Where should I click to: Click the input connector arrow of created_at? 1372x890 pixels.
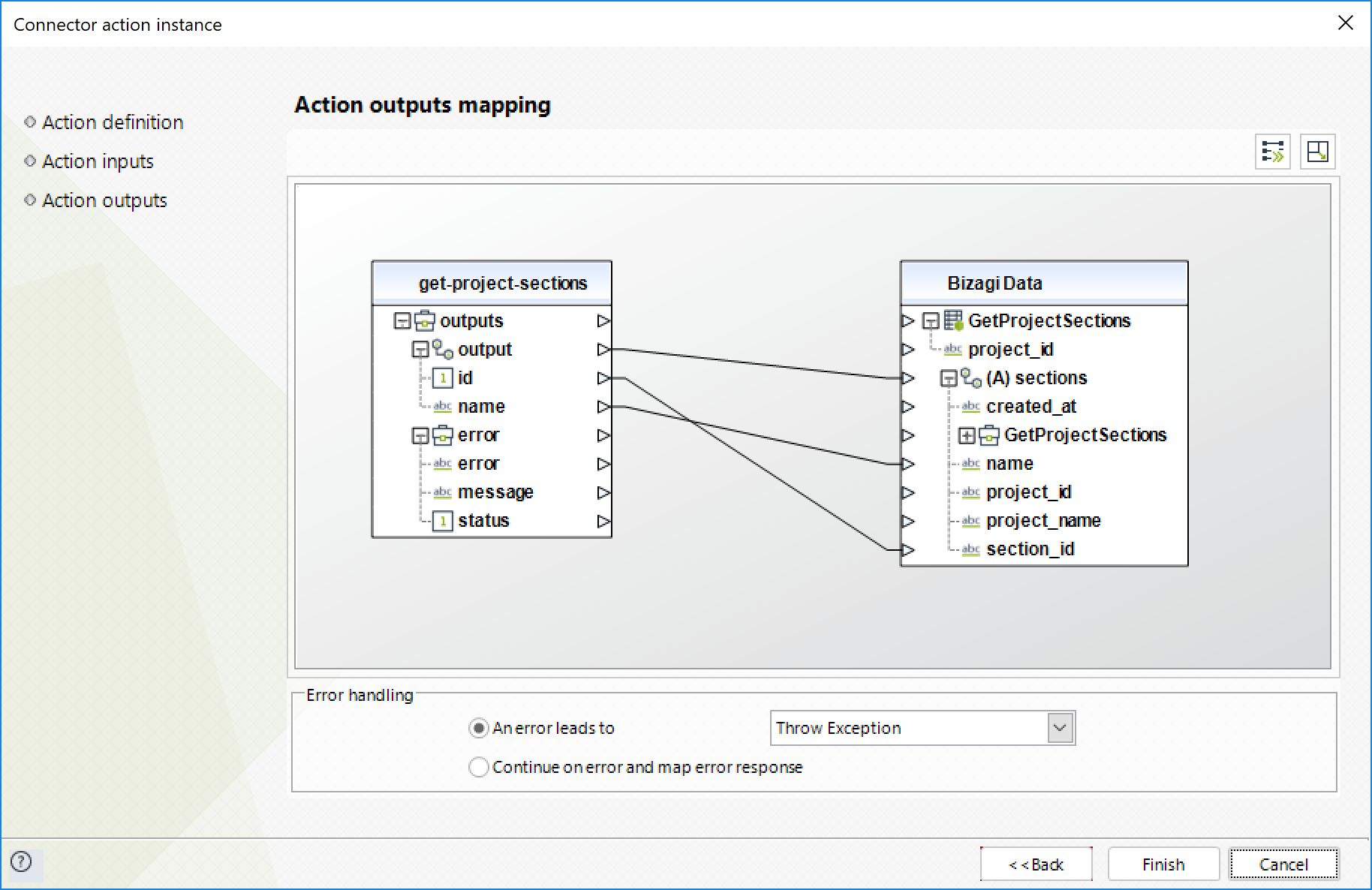coord(908,407)
